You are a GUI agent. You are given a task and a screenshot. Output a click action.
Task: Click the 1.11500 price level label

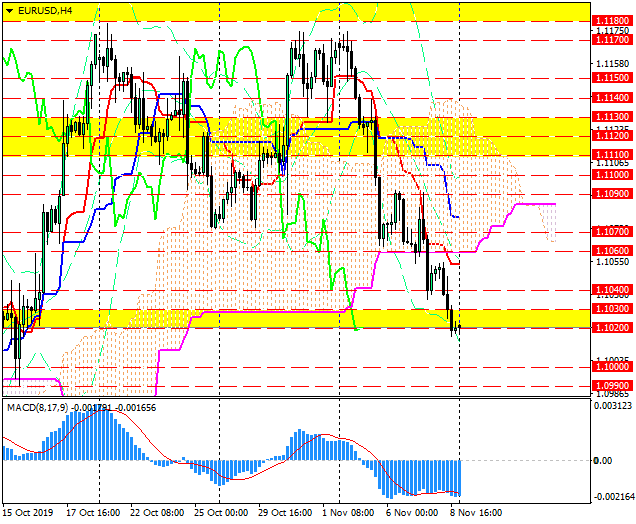pos(610,77)
